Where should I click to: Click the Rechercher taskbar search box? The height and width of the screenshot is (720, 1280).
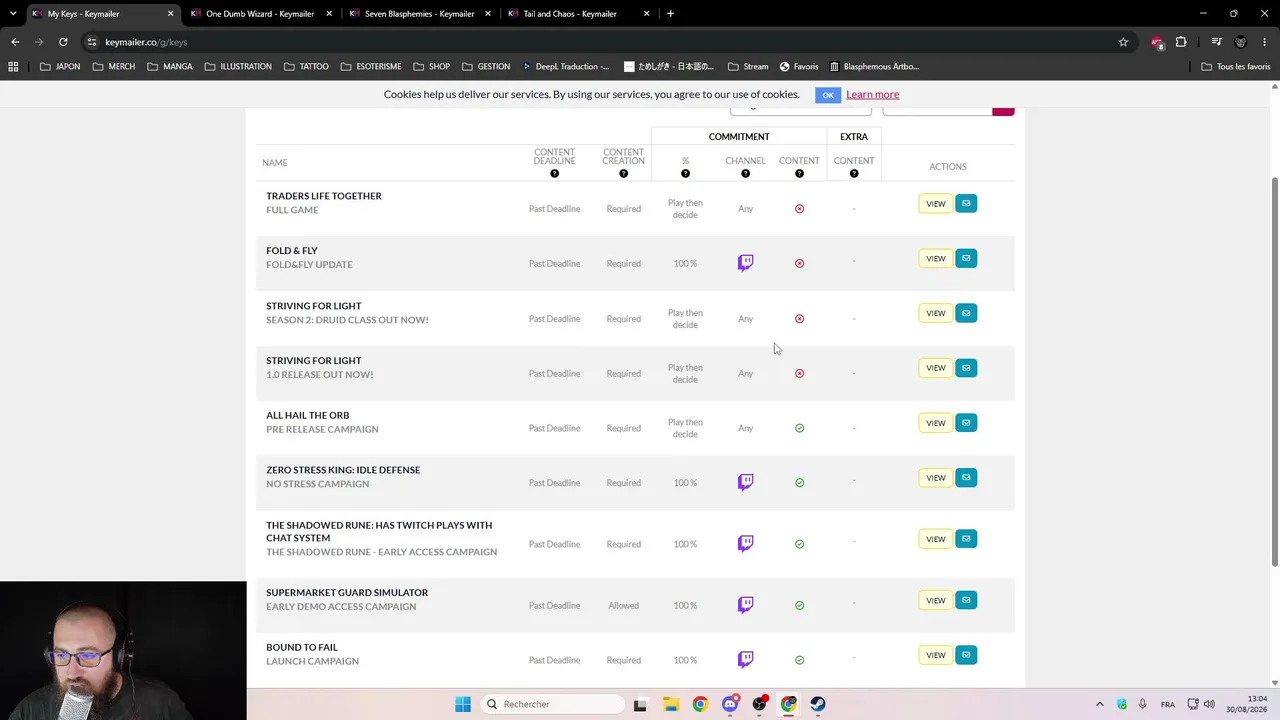pyautogui.click(x=552, y=704)
